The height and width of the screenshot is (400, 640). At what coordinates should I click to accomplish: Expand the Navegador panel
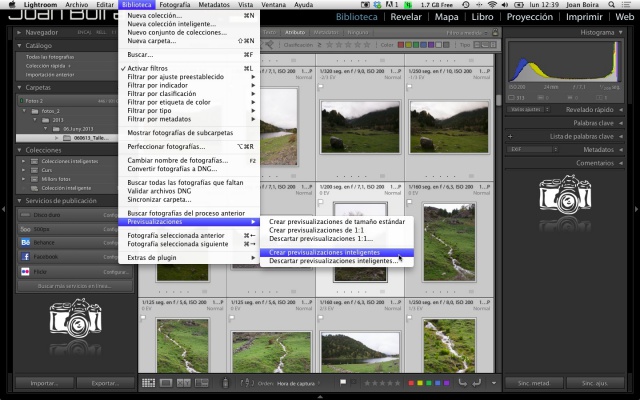(19, 32)
